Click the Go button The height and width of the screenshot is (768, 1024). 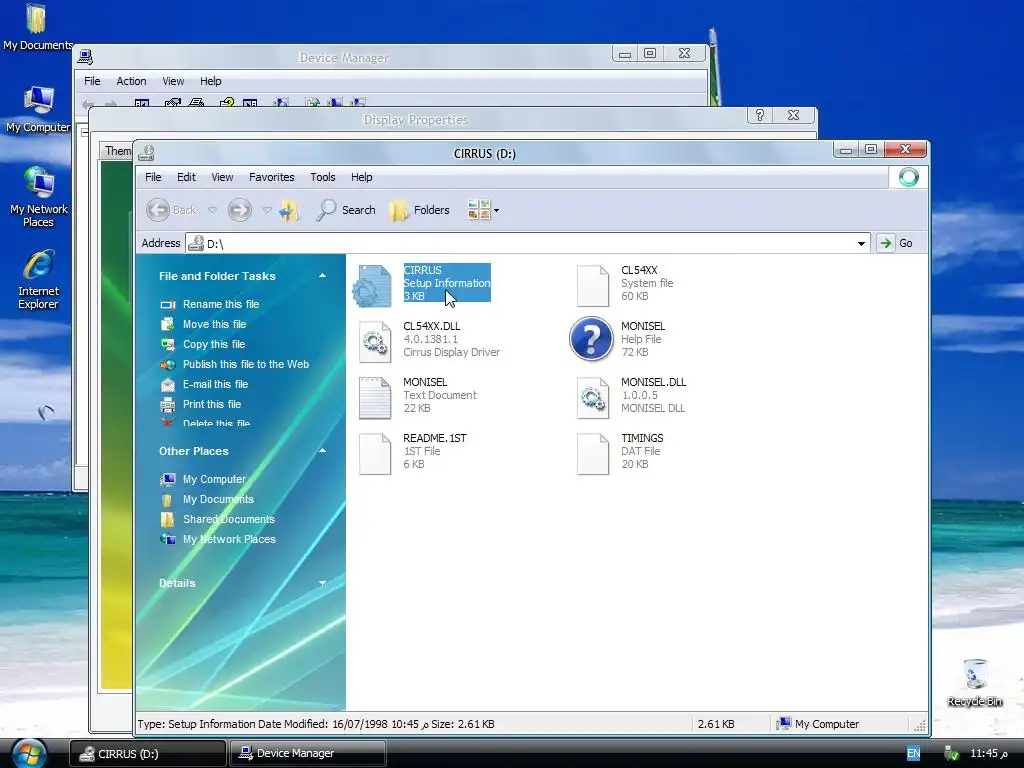pyautogui.click(x=895, y=243)
